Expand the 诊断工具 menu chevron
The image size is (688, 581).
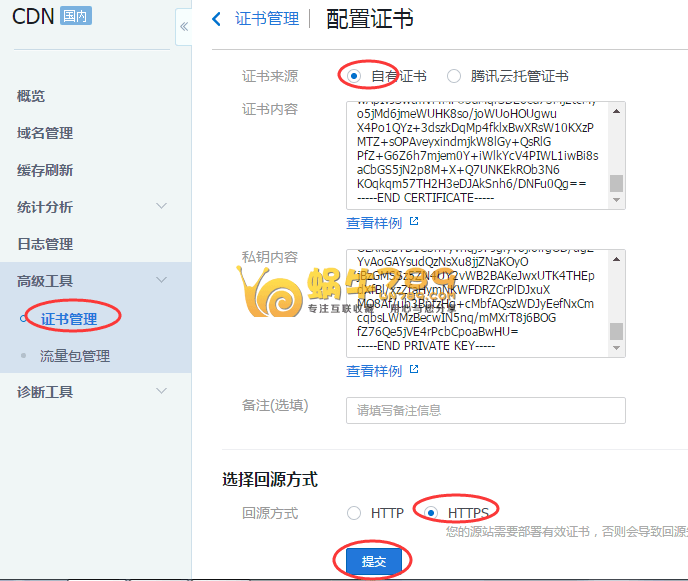(162, 391)
